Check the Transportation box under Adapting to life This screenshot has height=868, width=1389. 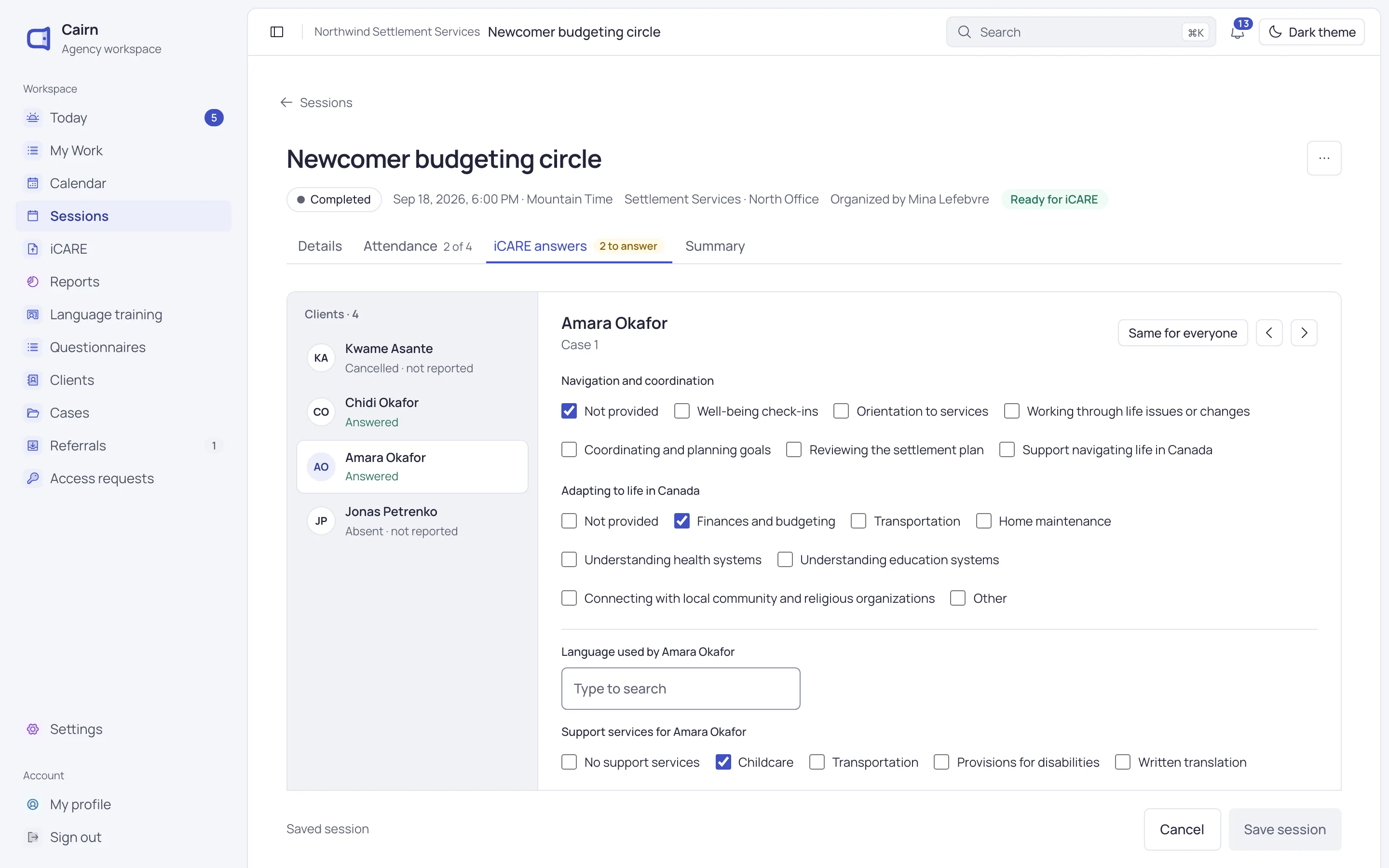[x=858, y=521]
